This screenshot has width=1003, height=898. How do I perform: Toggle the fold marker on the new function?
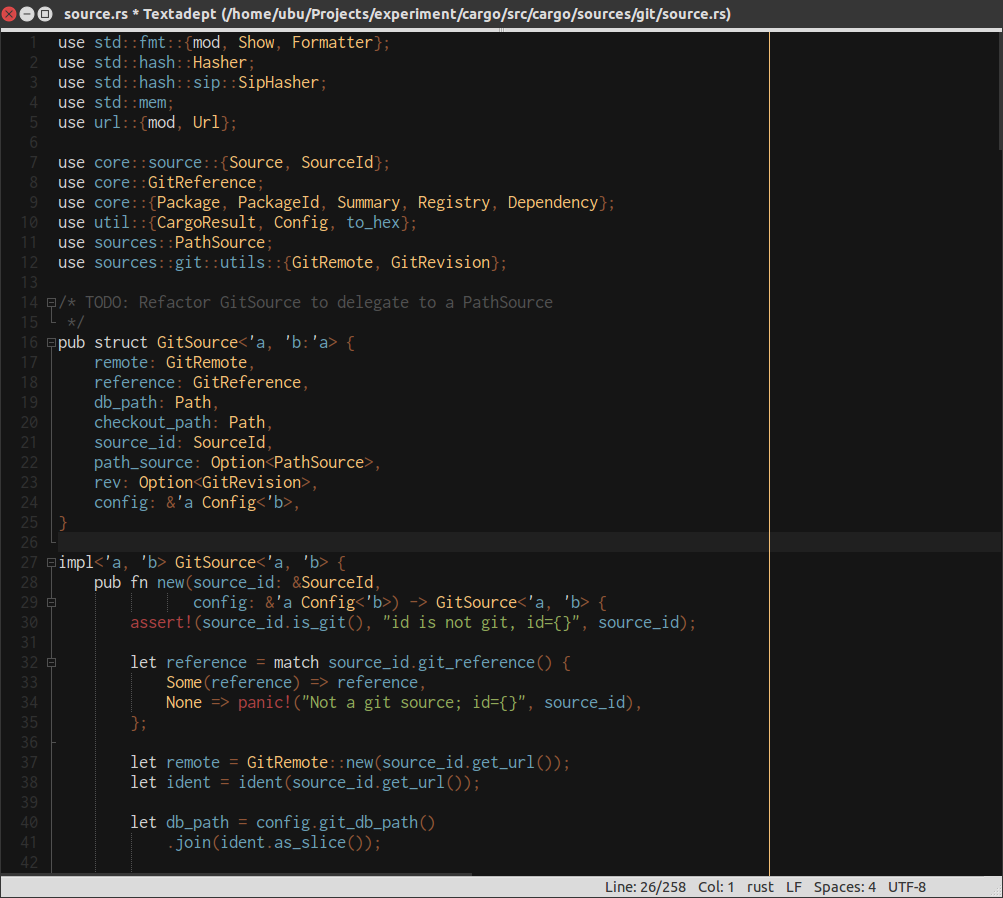(x=50, y=602)
